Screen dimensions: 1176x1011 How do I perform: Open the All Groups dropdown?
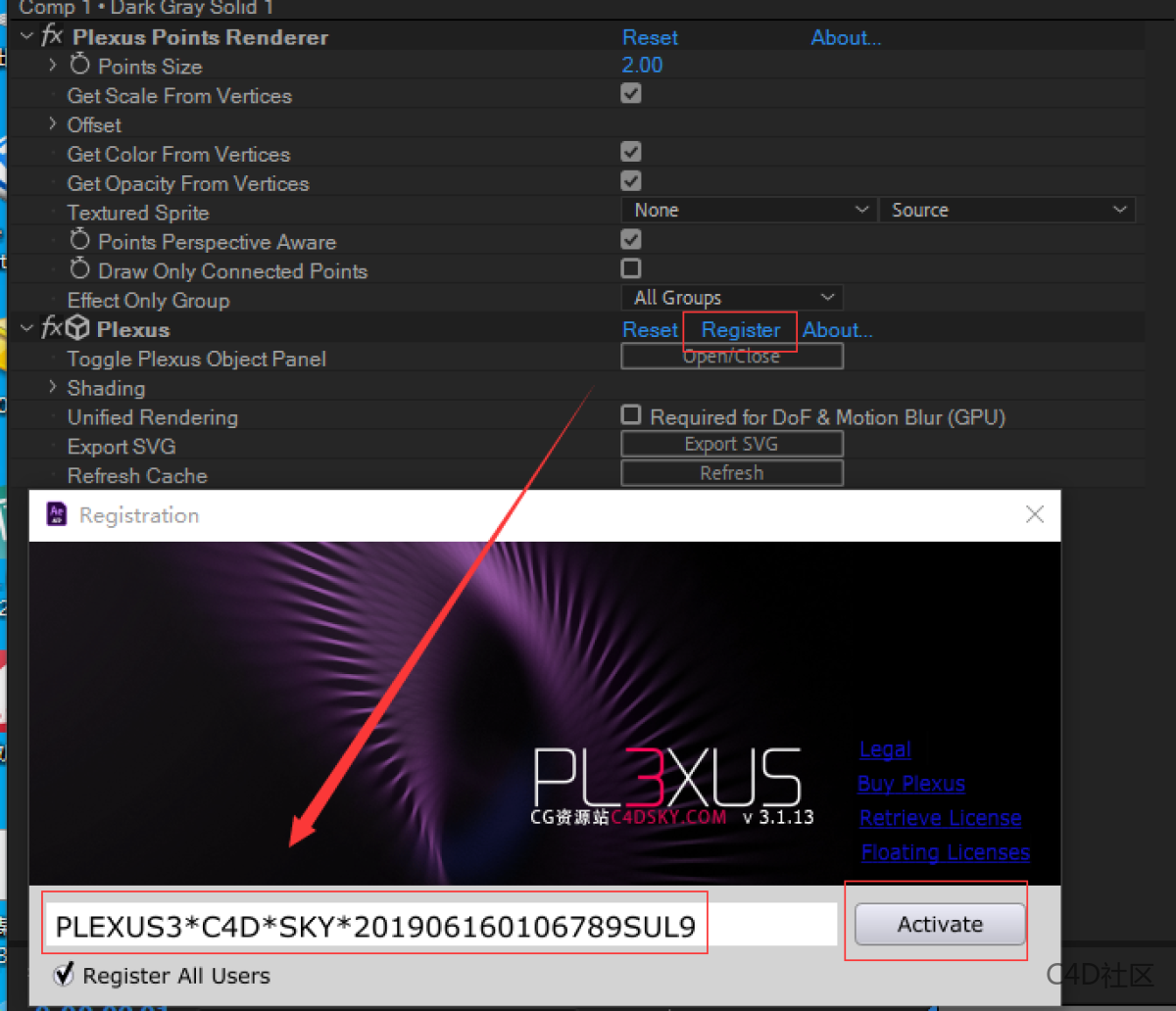(731, 297)
